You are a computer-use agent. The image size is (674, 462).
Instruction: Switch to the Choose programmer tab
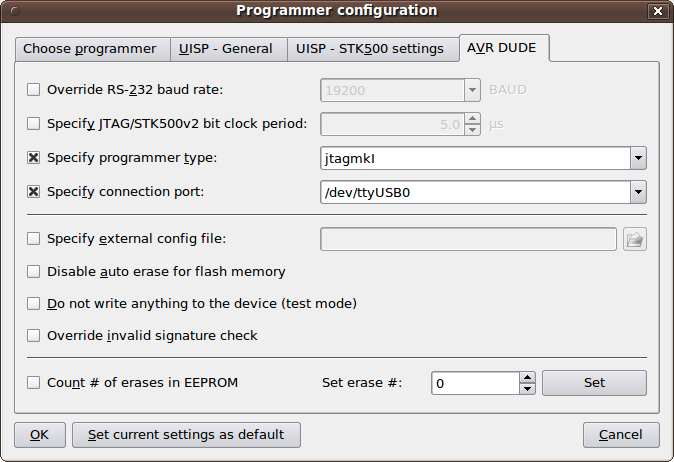[90, 49]
